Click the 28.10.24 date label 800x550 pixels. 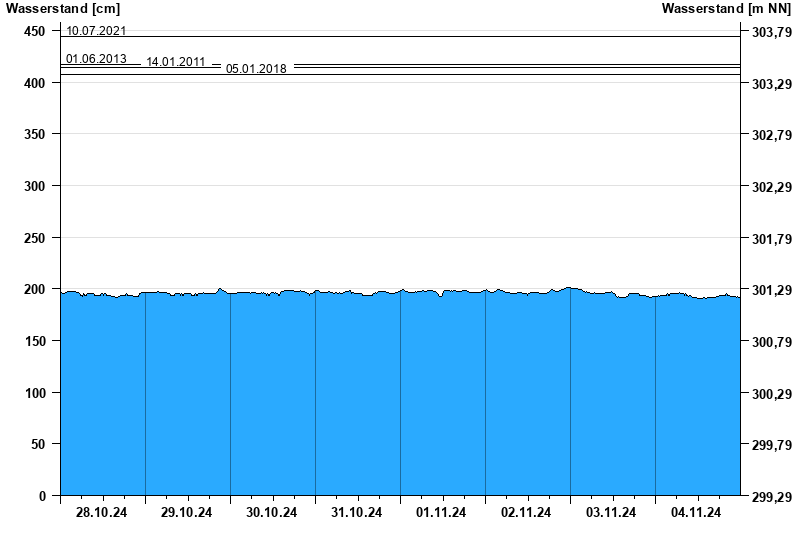coord(102,513)
